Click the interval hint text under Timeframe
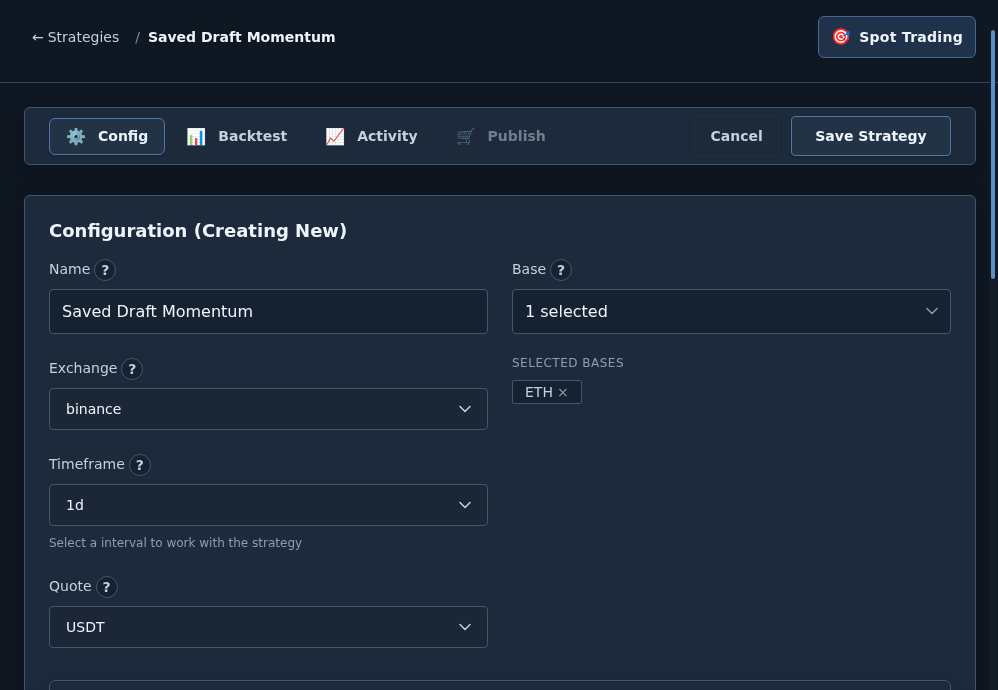Screen dimensions: 998x690 pos(176,543)
